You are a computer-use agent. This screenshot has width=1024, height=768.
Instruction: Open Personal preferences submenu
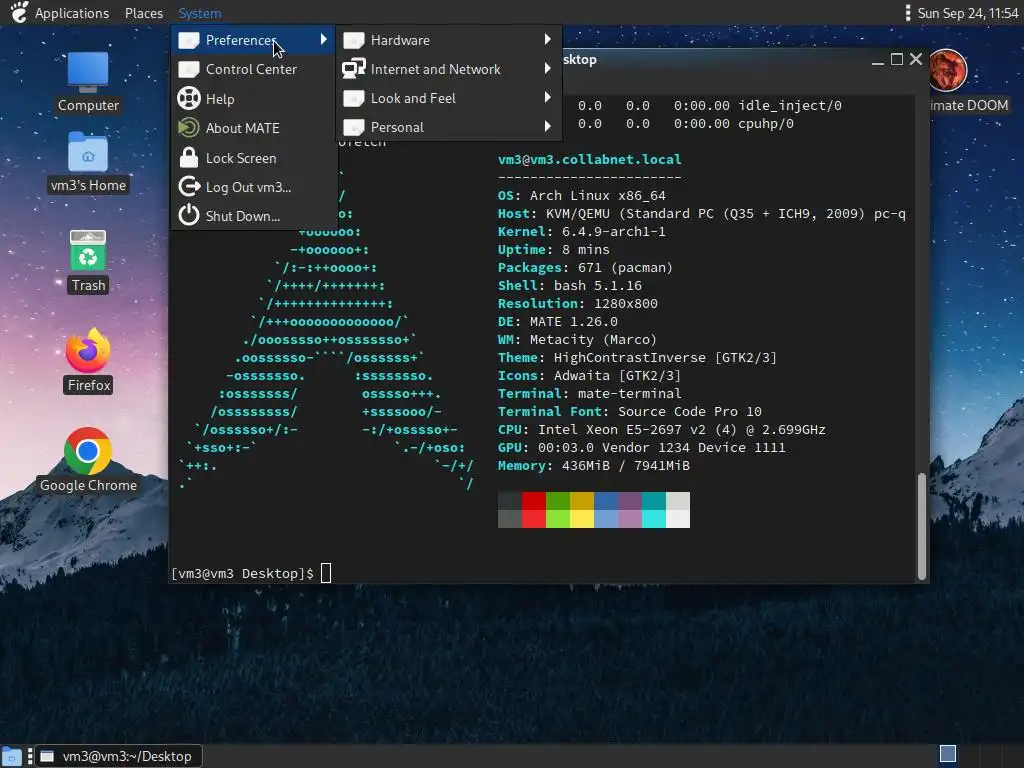click(x=449, y=127)
